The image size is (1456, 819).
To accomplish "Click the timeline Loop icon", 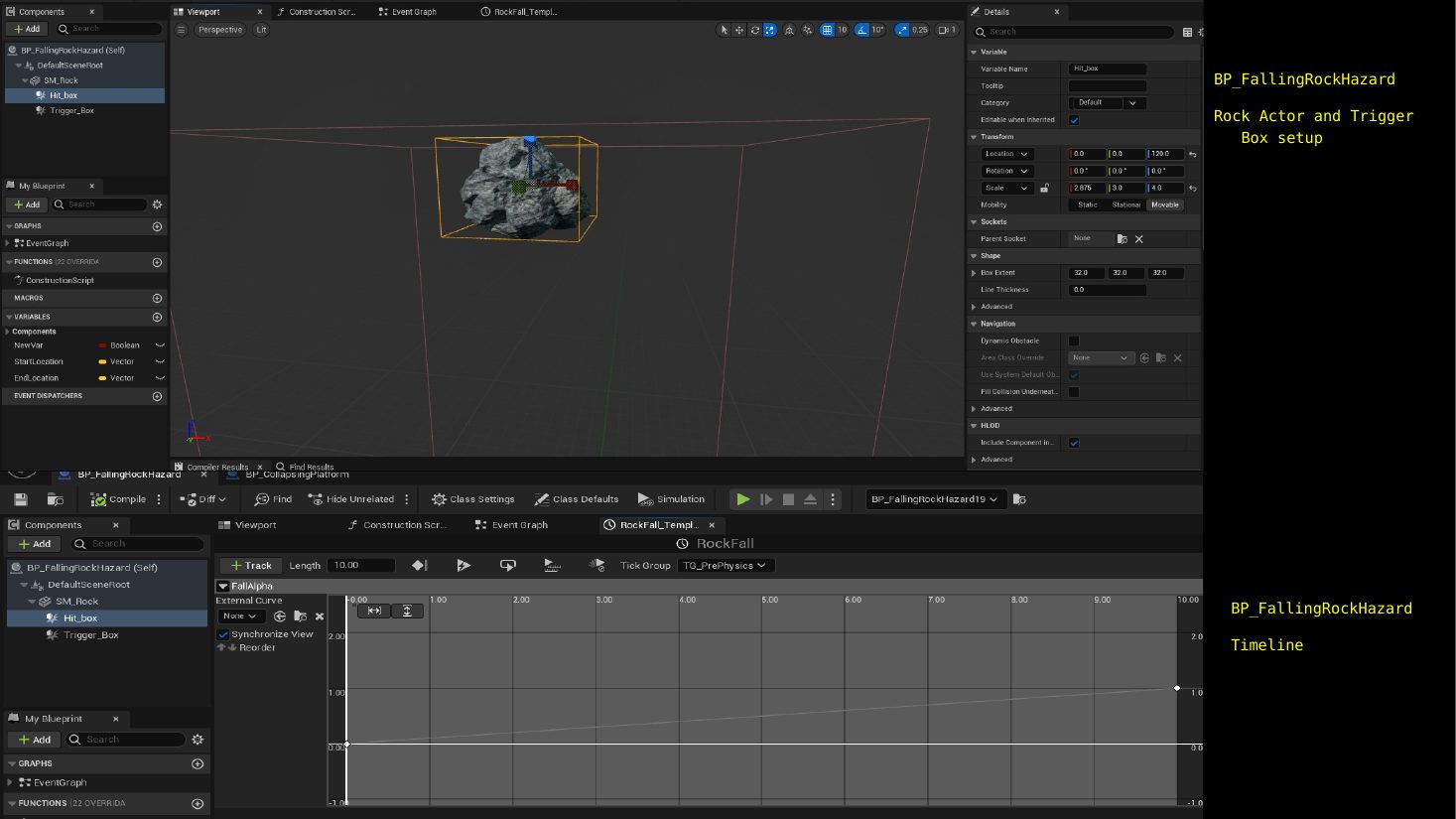I will (x=508, y=565).
